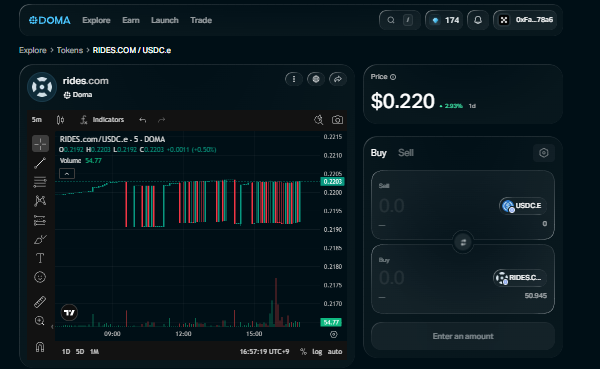Open the Earn menu

pos(131,20)
